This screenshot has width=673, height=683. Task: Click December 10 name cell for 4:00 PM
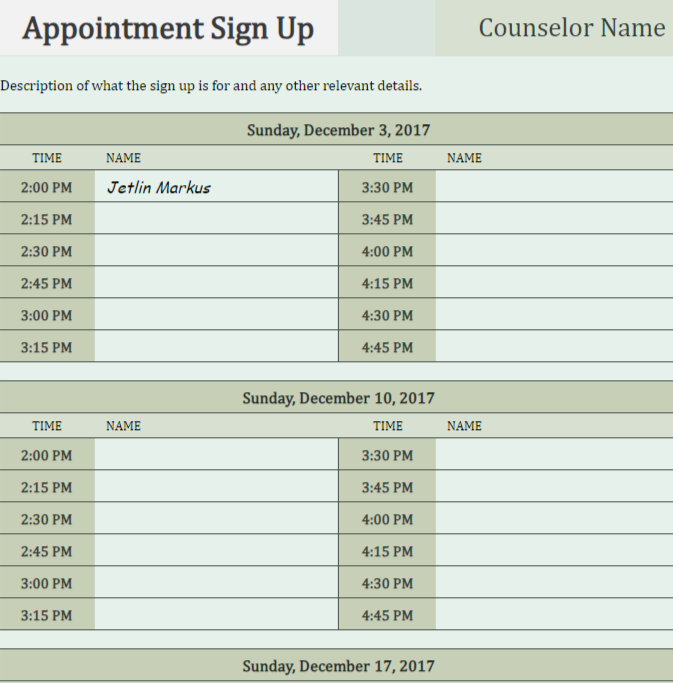pos(553,519)
